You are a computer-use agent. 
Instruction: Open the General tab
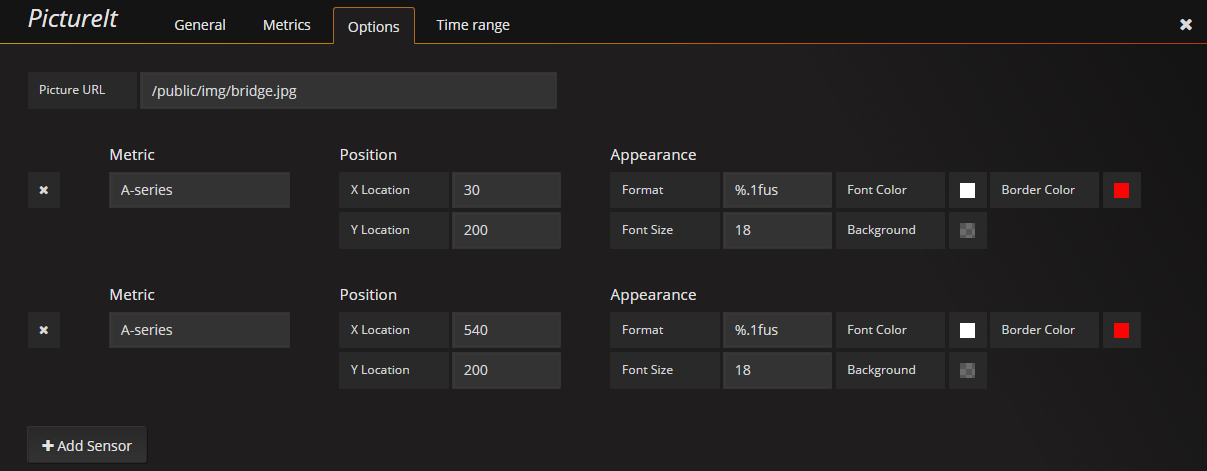[x=200, y=25]
